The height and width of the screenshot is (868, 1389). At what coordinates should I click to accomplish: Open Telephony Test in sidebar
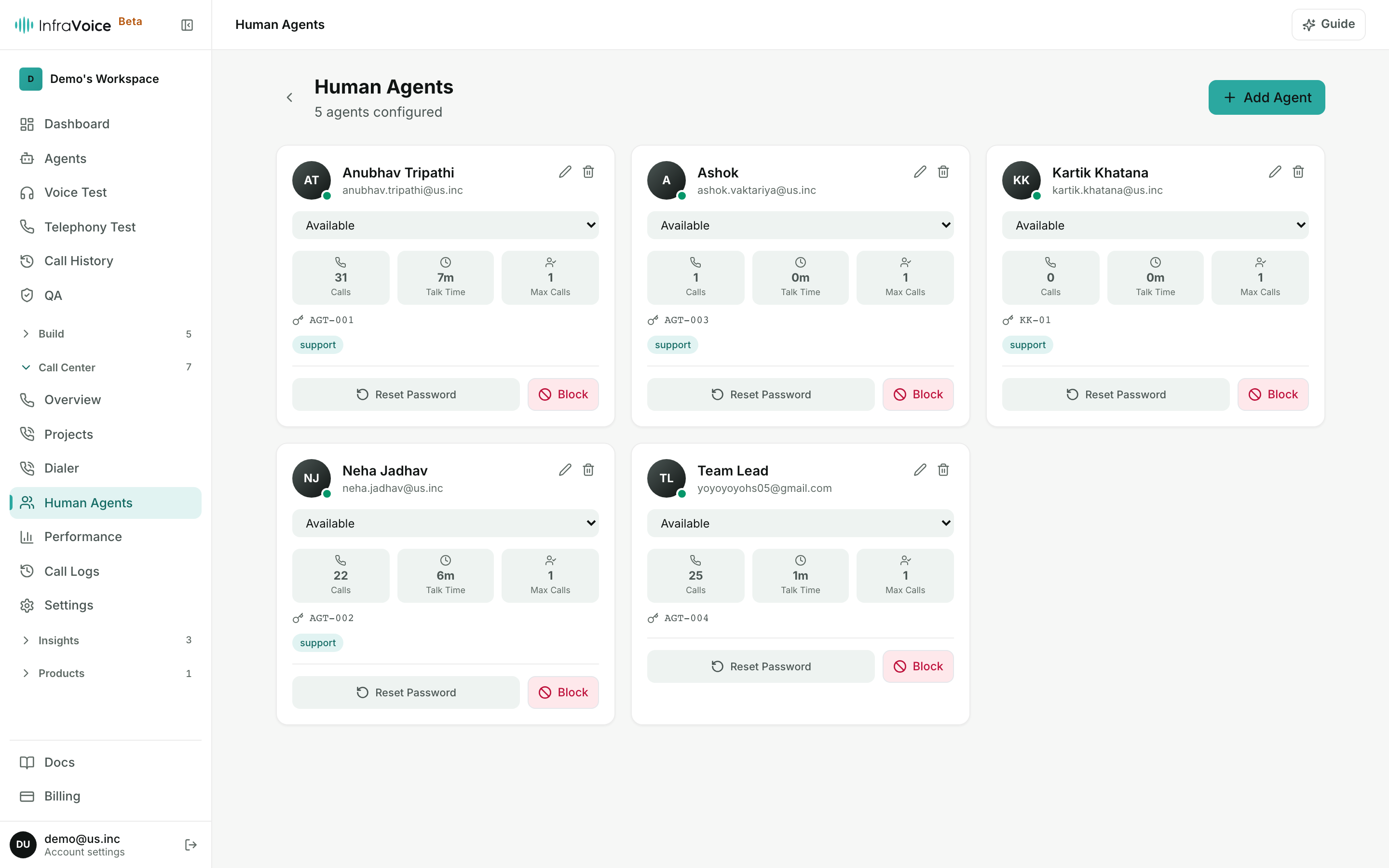[x=106, y=227]
